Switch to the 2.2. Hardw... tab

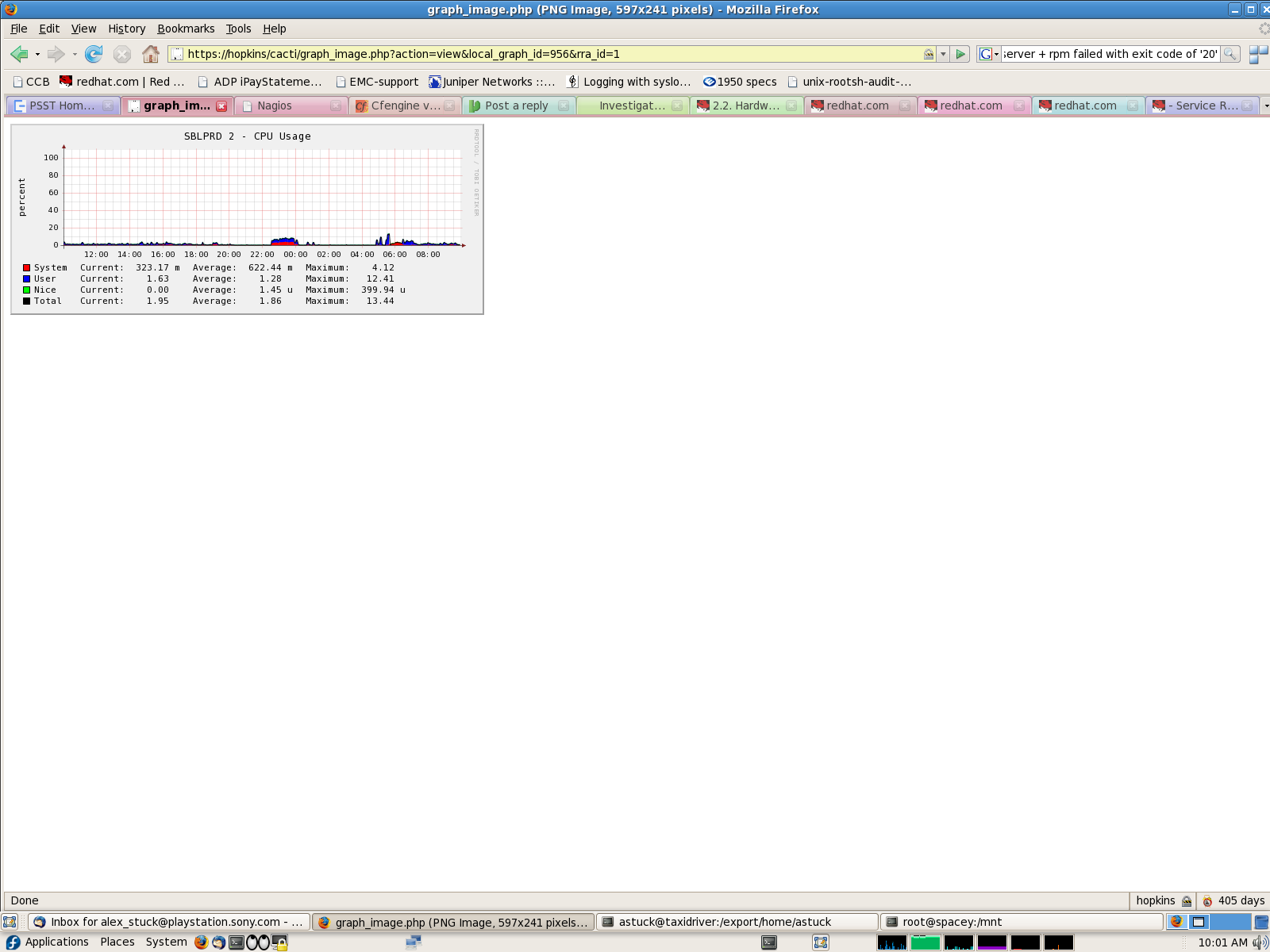pos(746,106)
